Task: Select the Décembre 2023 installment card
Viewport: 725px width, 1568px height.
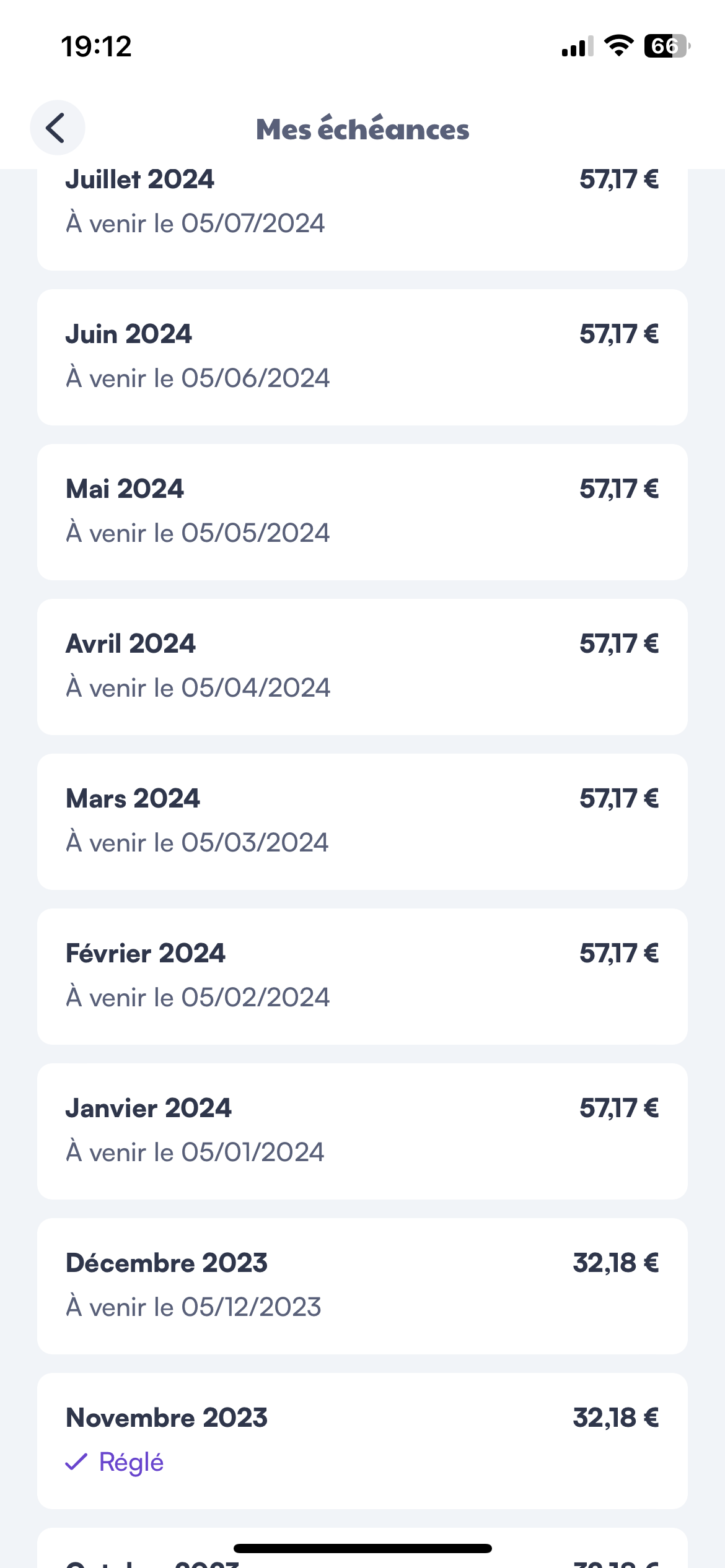Action: tap(362, 1286)
